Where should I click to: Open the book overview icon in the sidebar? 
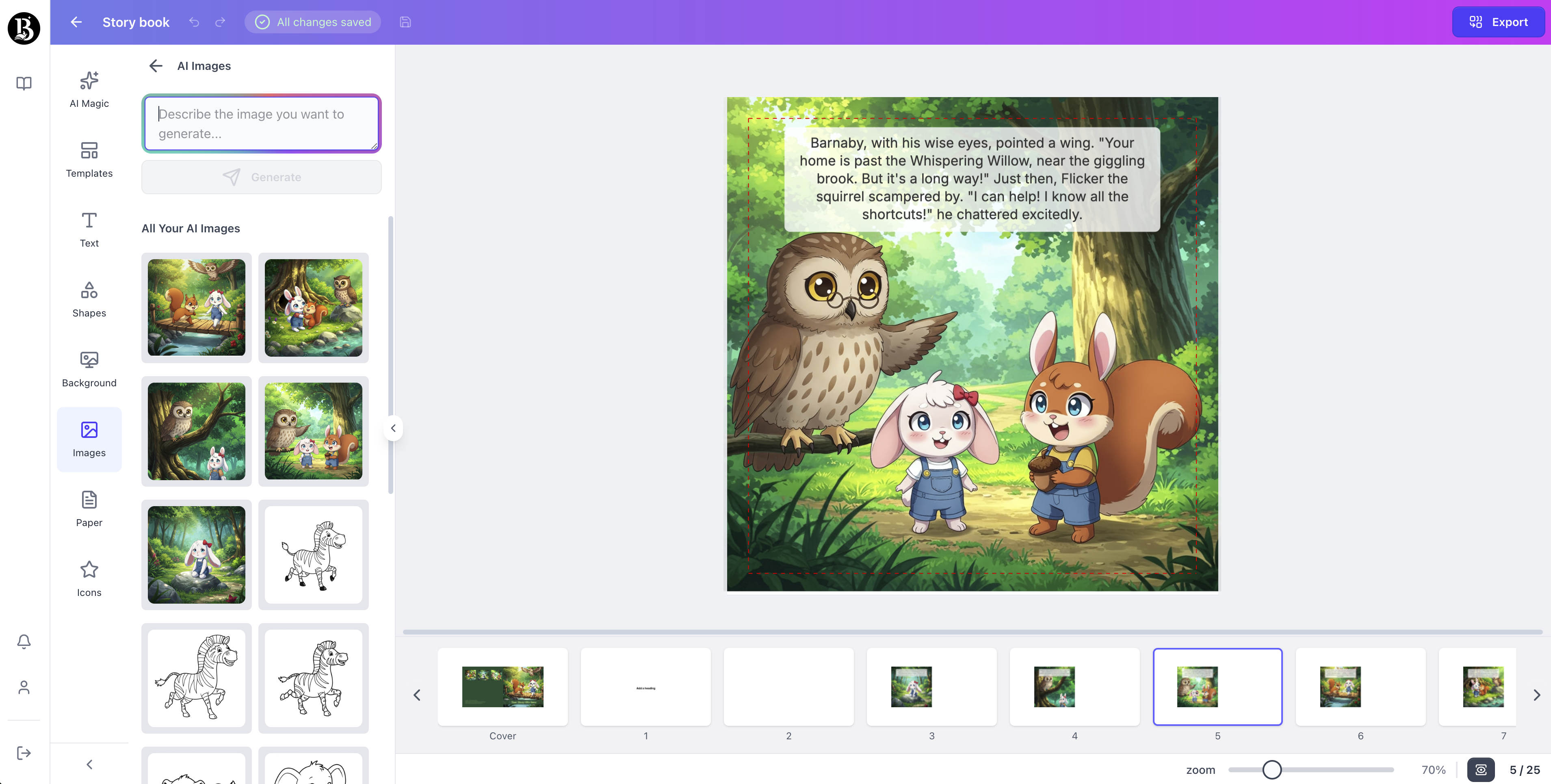(24, 84)
